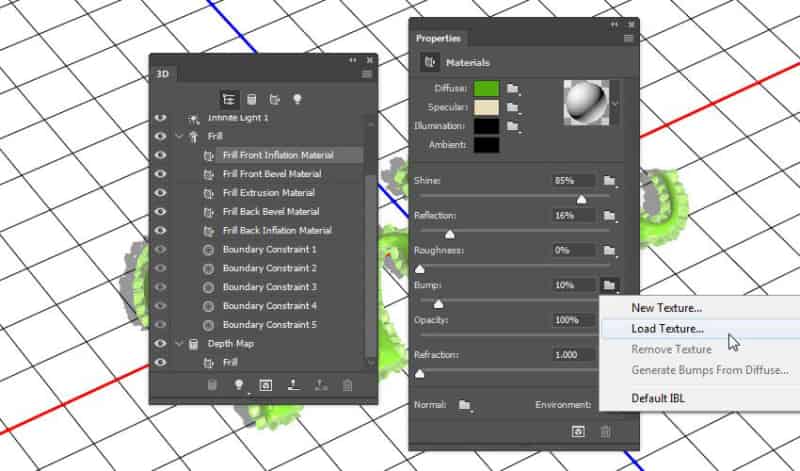Click the Roughness percentage field
Viewport: 800px width, 471px height.
(x=573, y=251)
